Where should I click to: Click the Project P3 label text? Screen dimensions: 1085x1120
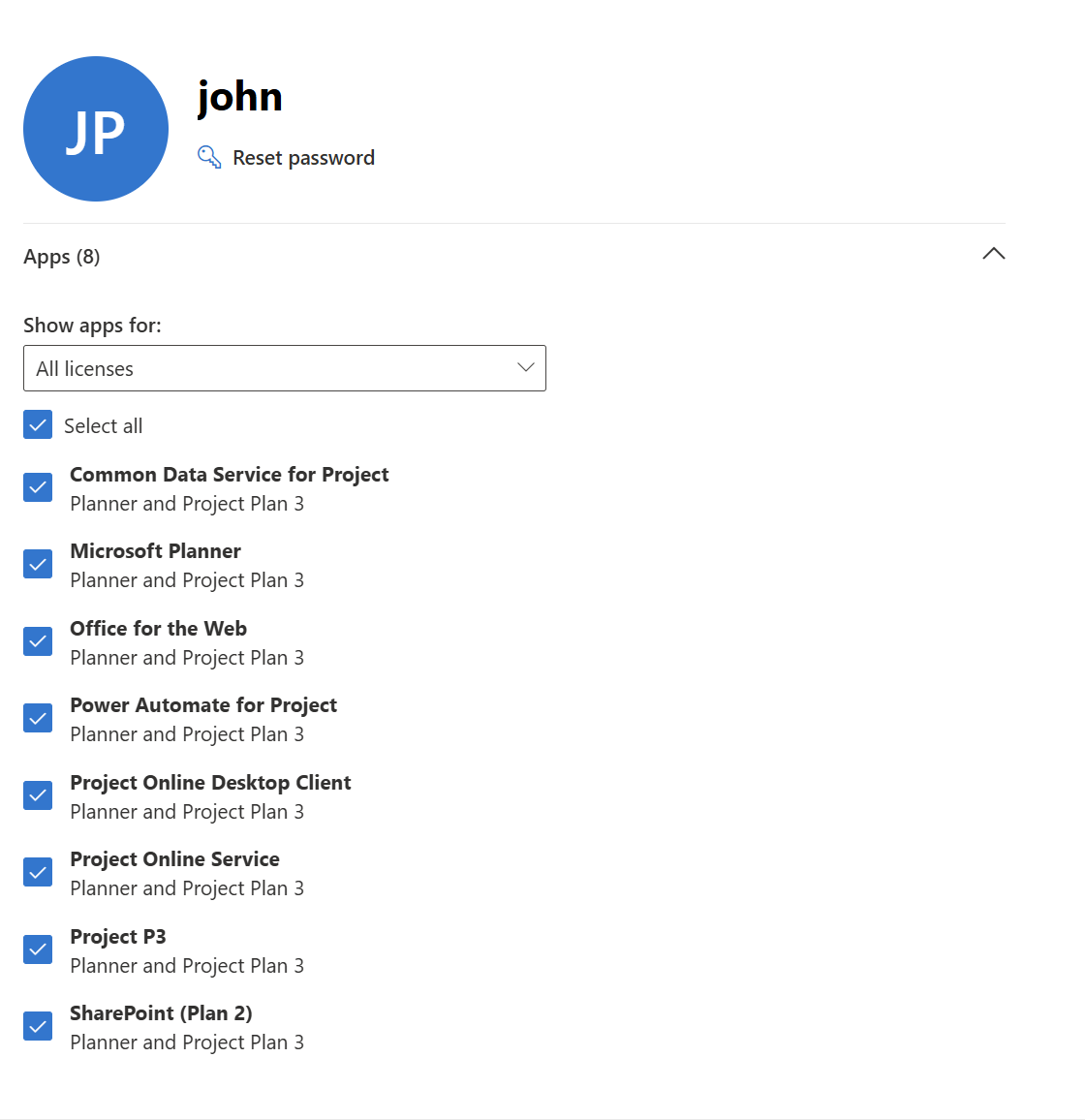[118, 937]
